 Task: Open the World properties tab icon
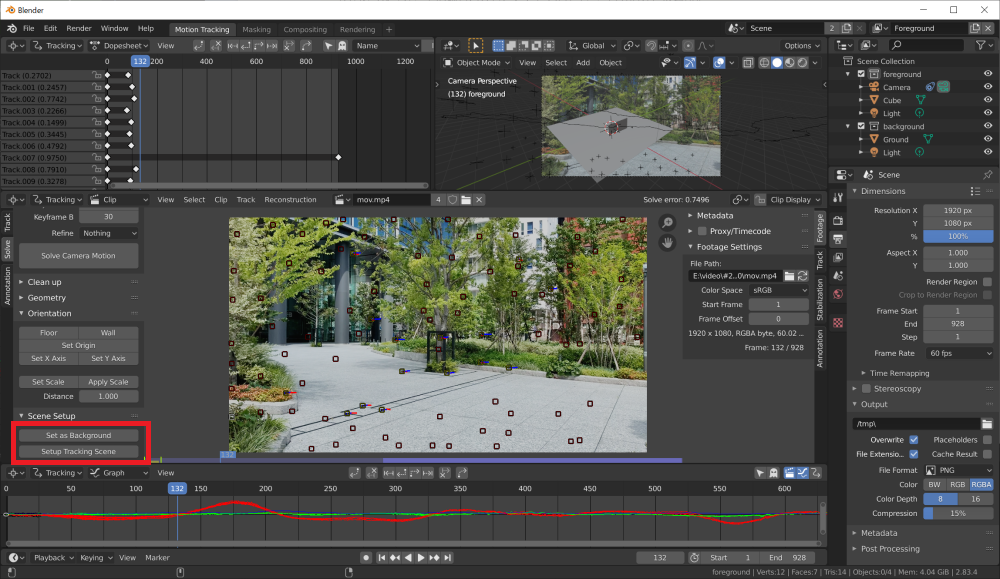pyautogui.click(x=838, y=294)
